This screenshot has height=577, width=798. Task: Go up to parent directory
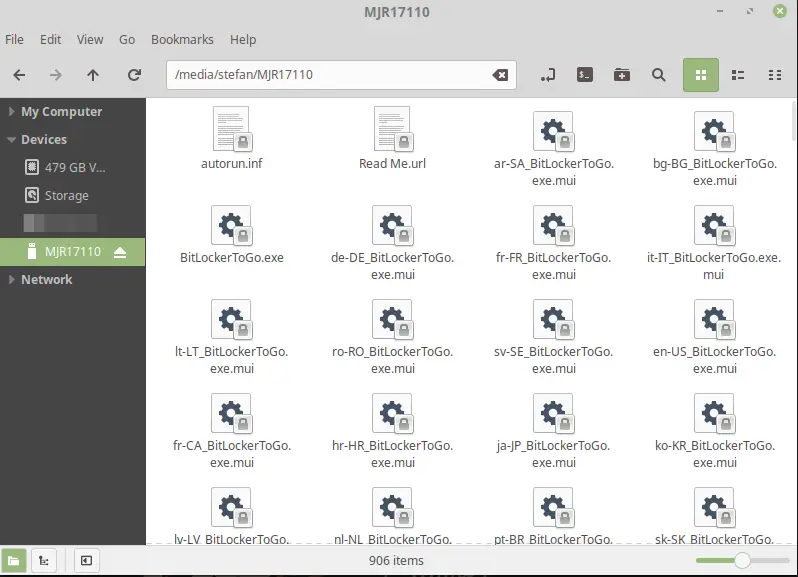coord(93,75)
